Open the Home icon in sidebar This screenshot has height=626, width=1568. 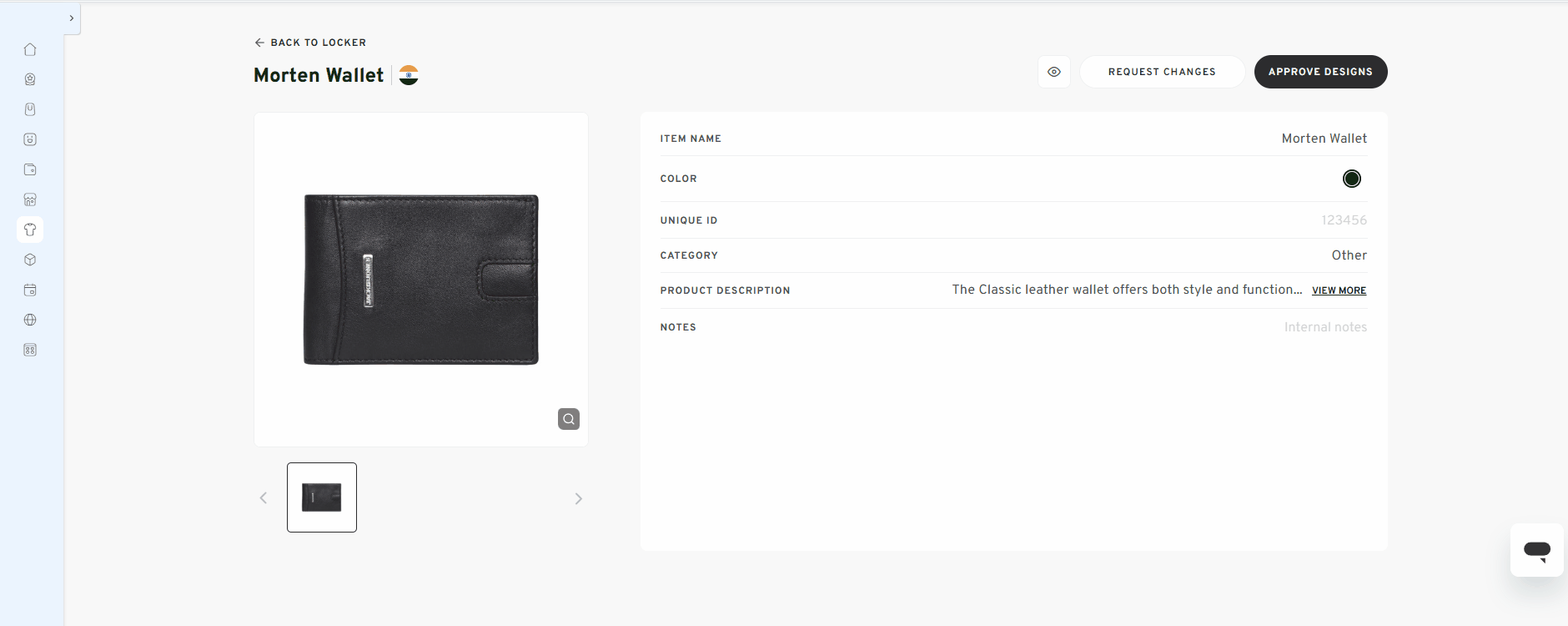pos(30,49)
